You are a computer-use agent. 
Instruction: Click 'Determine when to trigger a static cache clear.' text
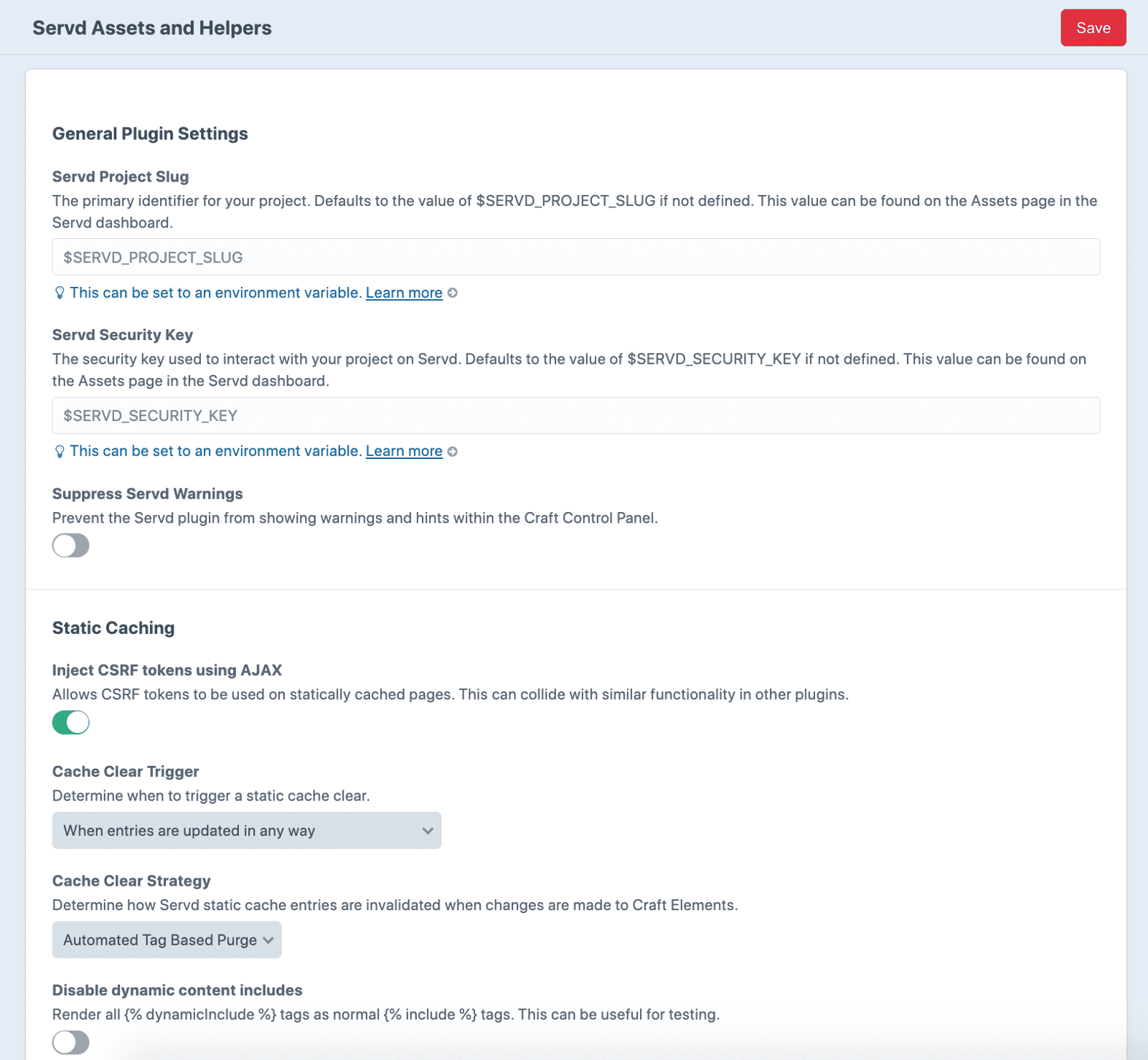point(211,795)
